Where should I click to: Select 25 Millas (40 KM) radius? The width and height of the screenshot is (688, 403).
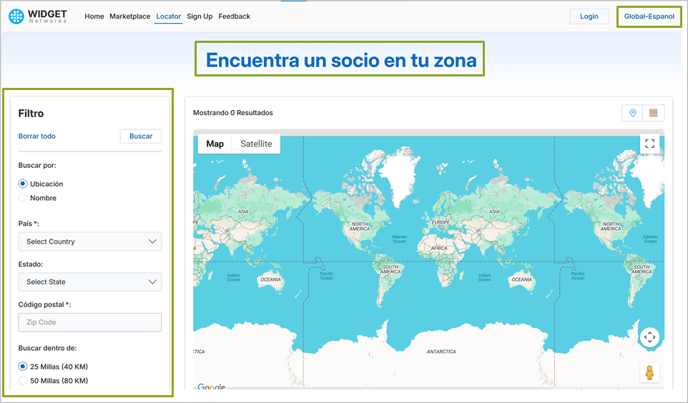click(x=23, y=367)
